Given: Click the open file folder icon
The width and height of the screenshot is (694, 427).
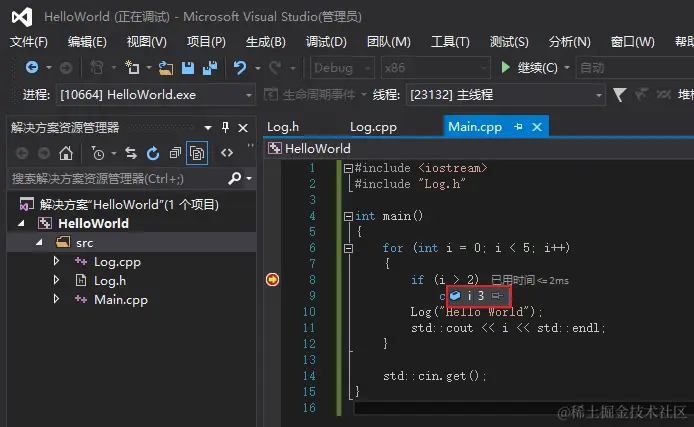Looking at the screenshot, I should pyautogui.click(x=166, y=68).
